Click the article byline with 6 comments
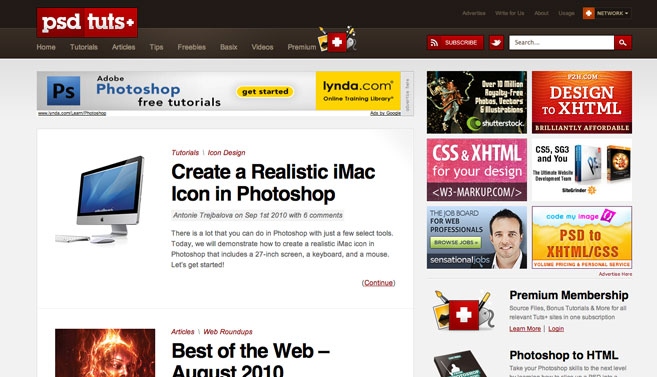Viewport: 657px width, 377px height. pos(258,215)
